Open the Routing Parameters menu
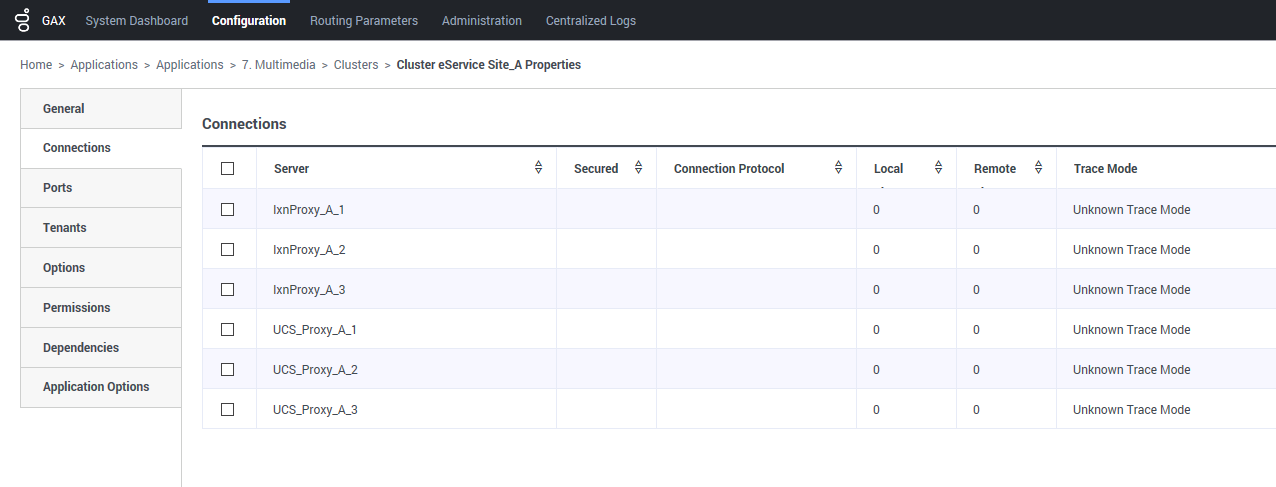 (363, 20)
